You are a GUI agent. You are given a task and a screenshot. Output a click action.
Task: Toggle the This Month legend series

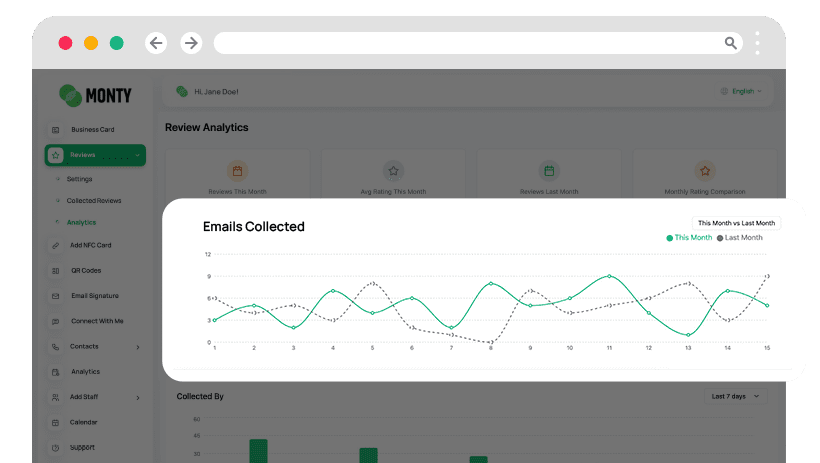[690, 238]
